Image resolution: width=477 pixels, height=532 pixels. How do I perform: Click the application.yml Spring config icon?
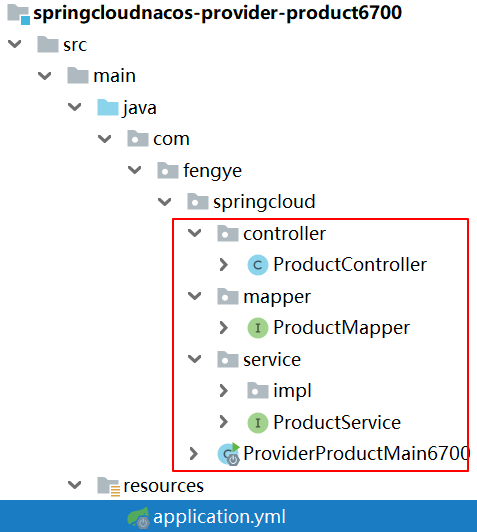pos(138,517)
